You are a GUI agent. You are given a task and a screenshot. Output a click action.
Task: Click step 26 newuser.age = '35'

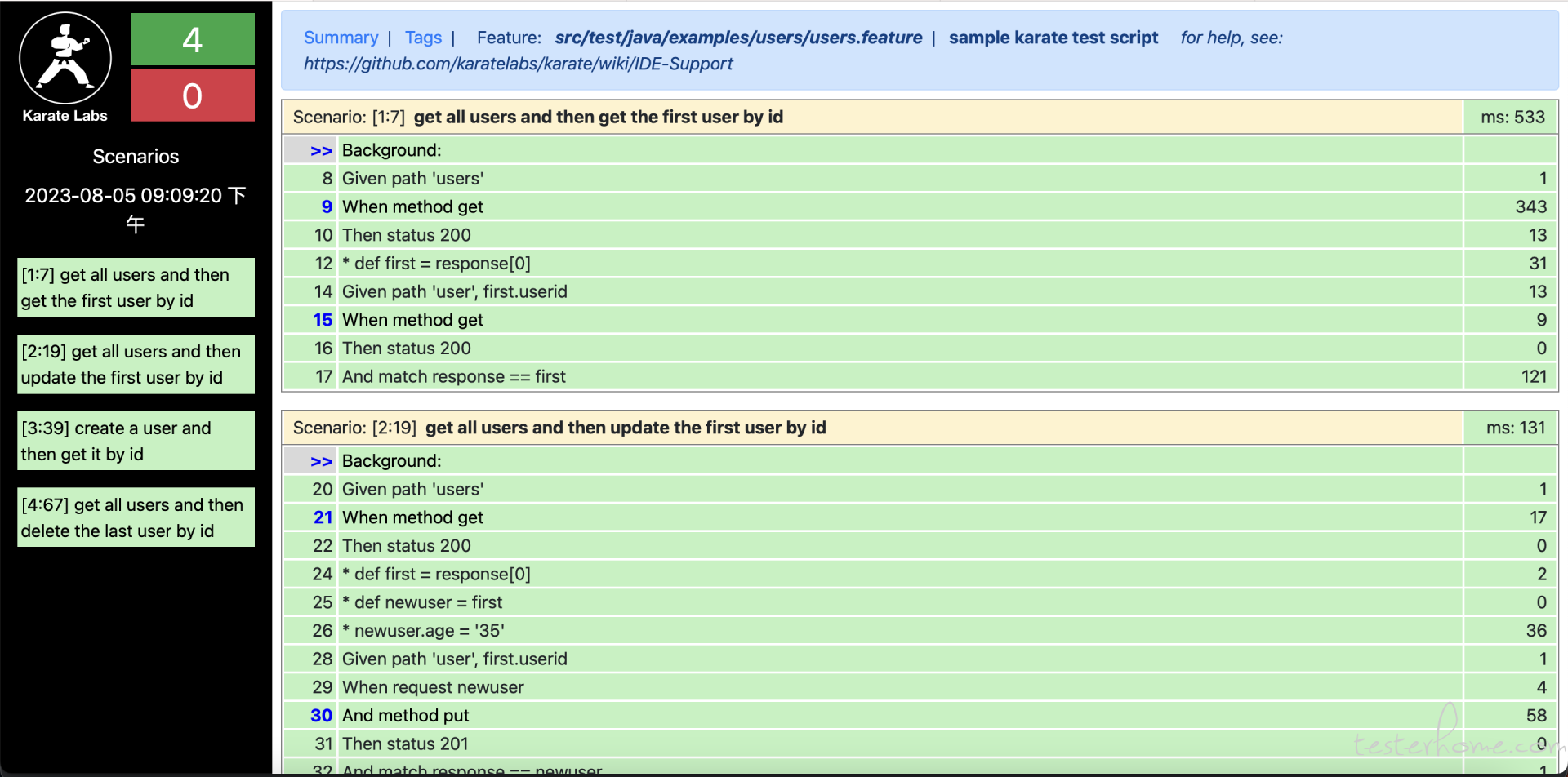click(900, 631)
